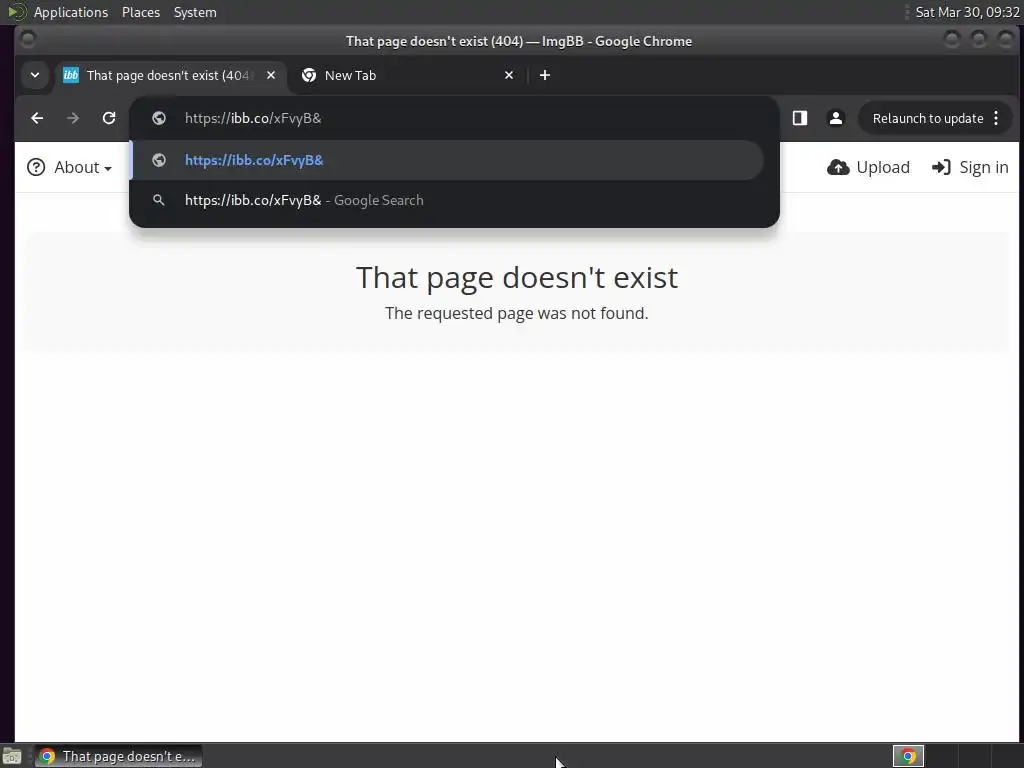Open the Places menu

[141, 12]
